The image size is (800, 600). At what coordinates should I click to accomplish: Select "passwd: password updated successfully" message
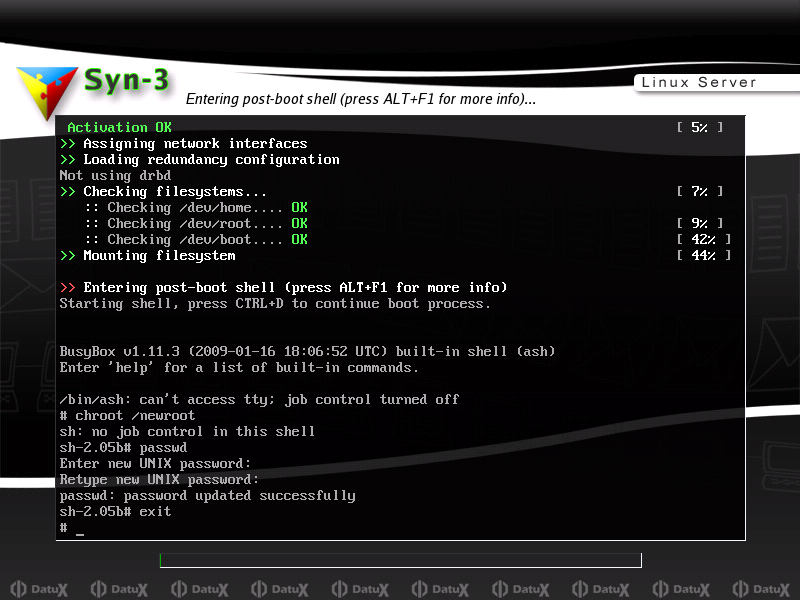208,495
